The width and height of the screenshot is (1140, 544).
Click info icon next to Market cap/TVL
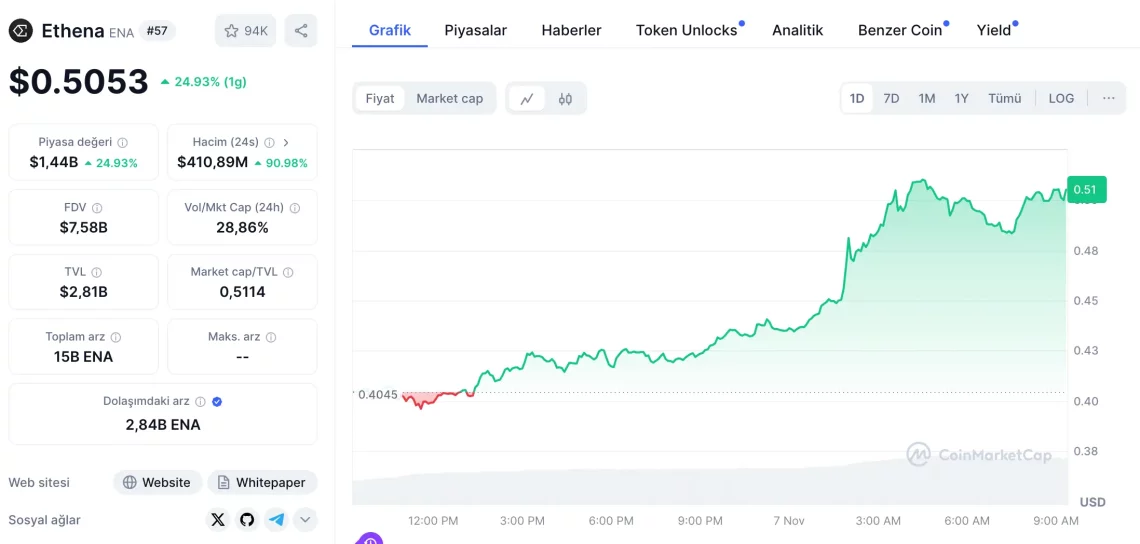pos(288,272)
